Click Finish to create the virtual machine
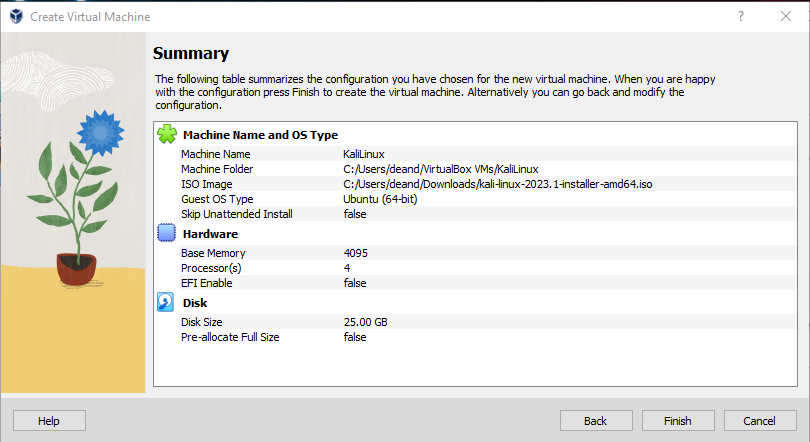810x442 pixels. tap(678, 421)
